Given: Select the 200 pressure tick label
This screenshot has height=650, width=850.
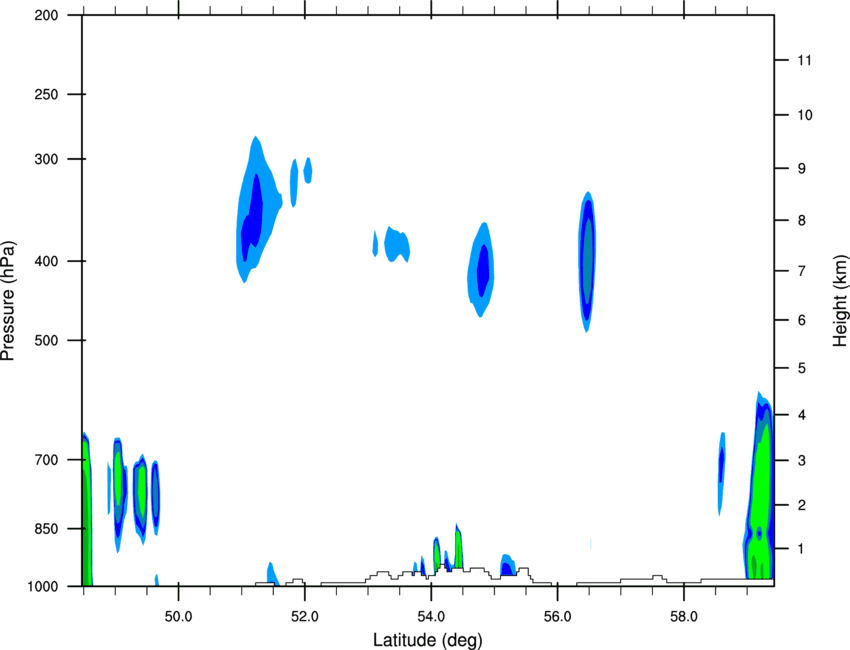Looking at the screenshot, I should [47, 15].
